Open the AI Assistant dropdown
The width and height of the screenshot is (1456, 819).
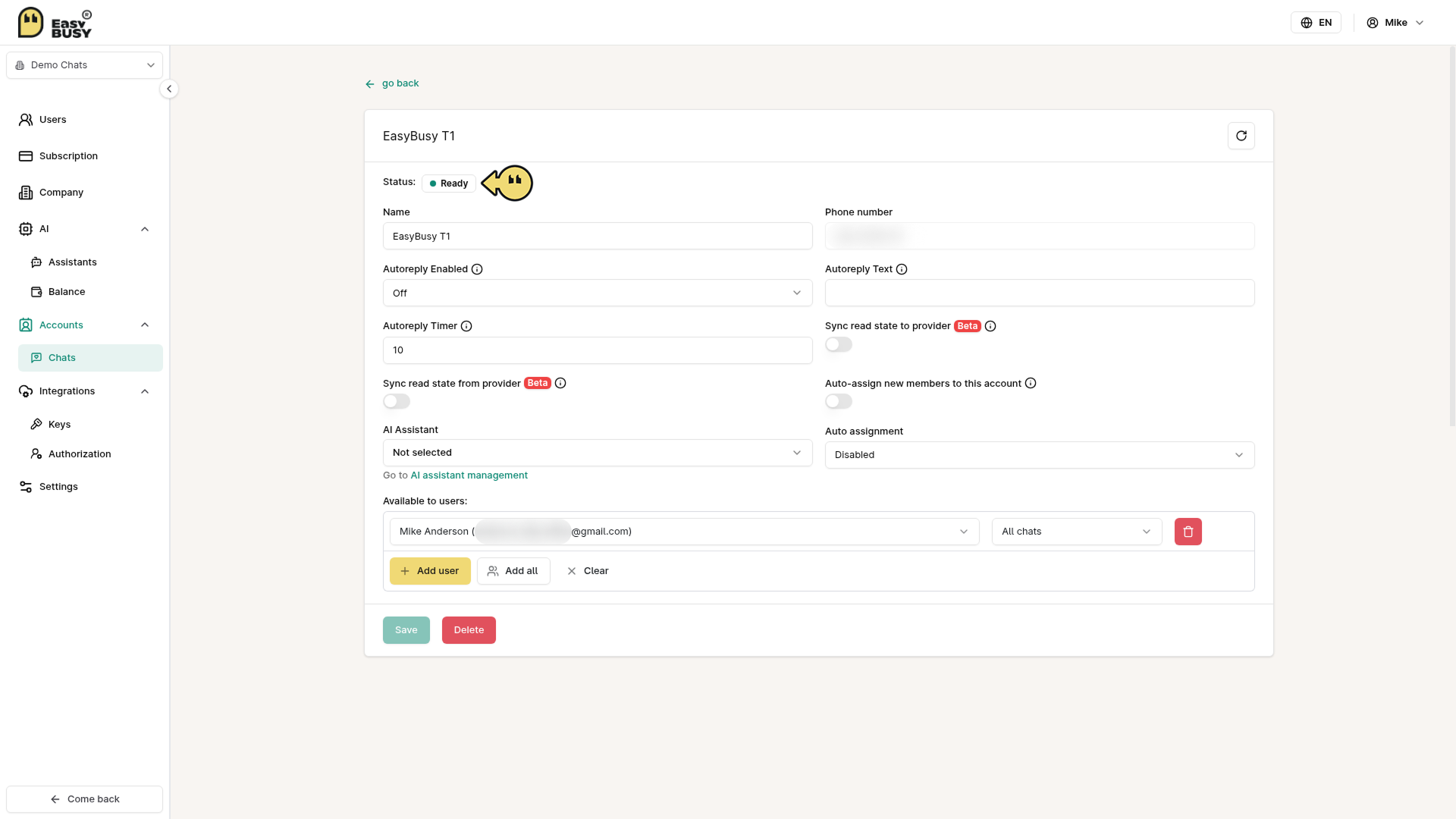pos(598,453)
